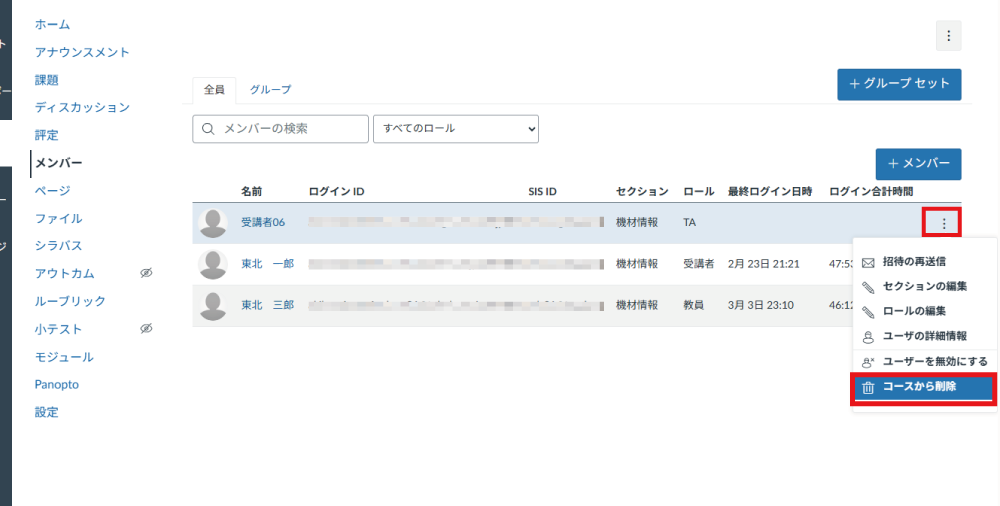Click the SIS ID column header
Image resolution: width=1000 pixels, height=506 pixels.
[x=542, y=191]
